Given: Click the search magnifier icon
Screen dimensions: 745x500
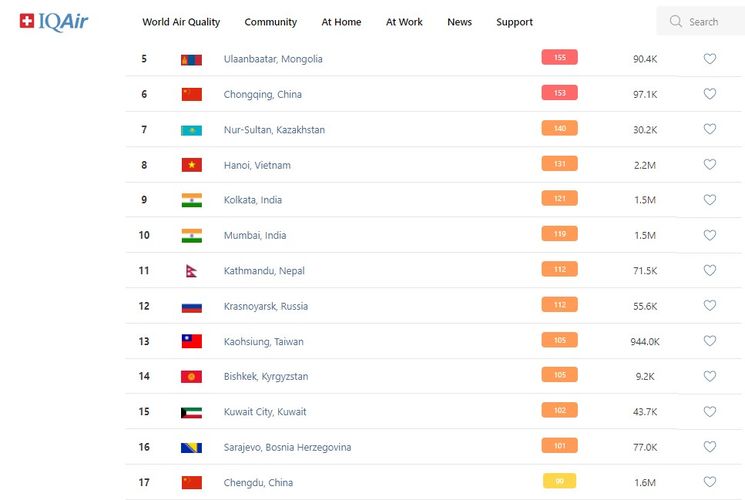Looking at the screenshot, I should pos(676,21).
